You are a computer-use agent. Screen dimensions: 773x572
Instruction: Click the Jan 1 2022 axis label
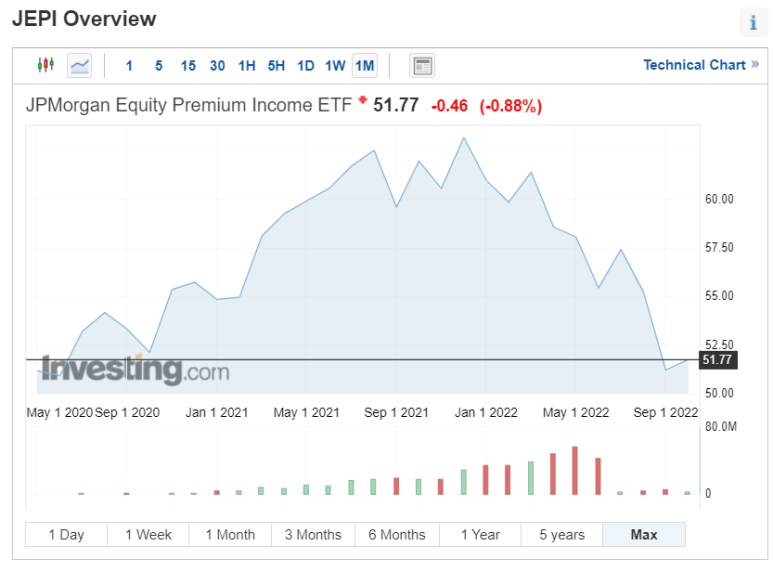click(486, 412)
